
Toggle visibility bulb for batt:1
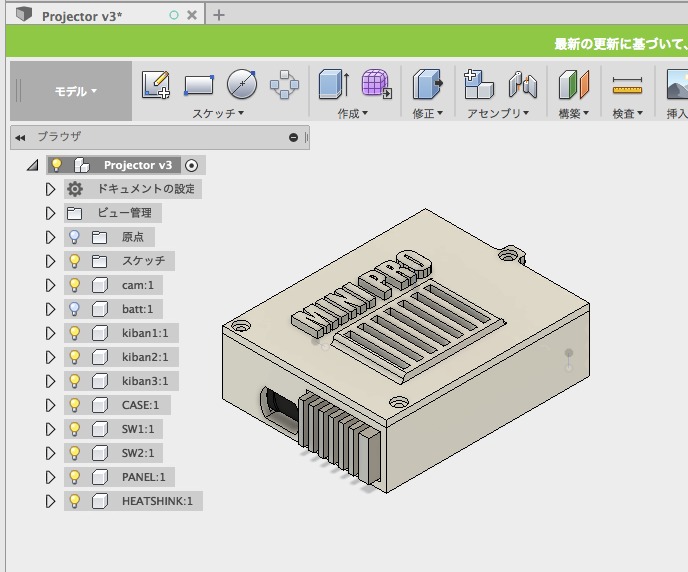(74, 309)
